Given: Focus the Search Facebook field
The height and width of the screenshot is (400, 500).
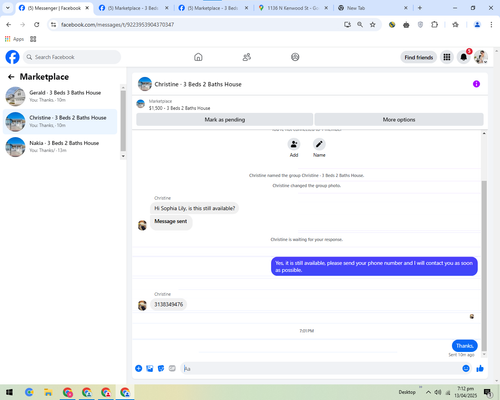Looking at the screenshot, I should tap(72, 57).
